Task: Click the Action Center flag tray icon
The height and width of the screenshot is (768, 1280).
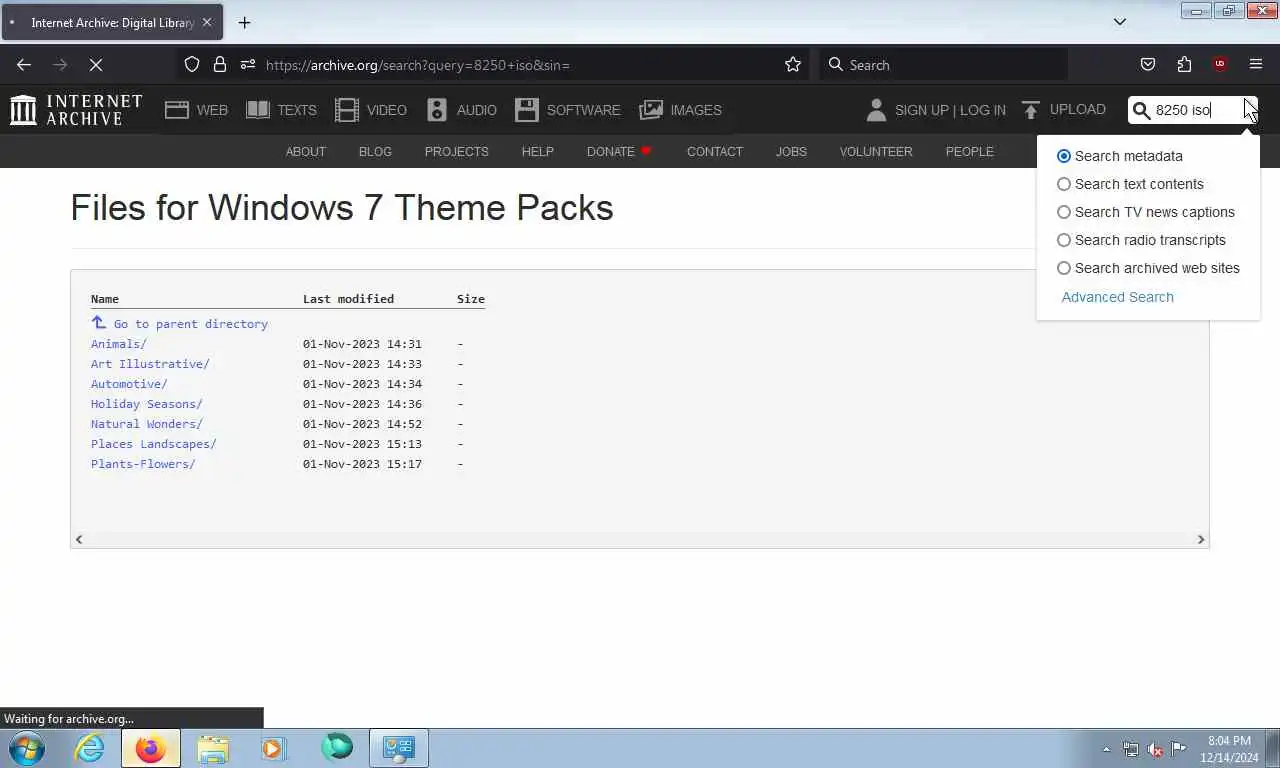Action: pyautogui.click(x=1179, y=749)
